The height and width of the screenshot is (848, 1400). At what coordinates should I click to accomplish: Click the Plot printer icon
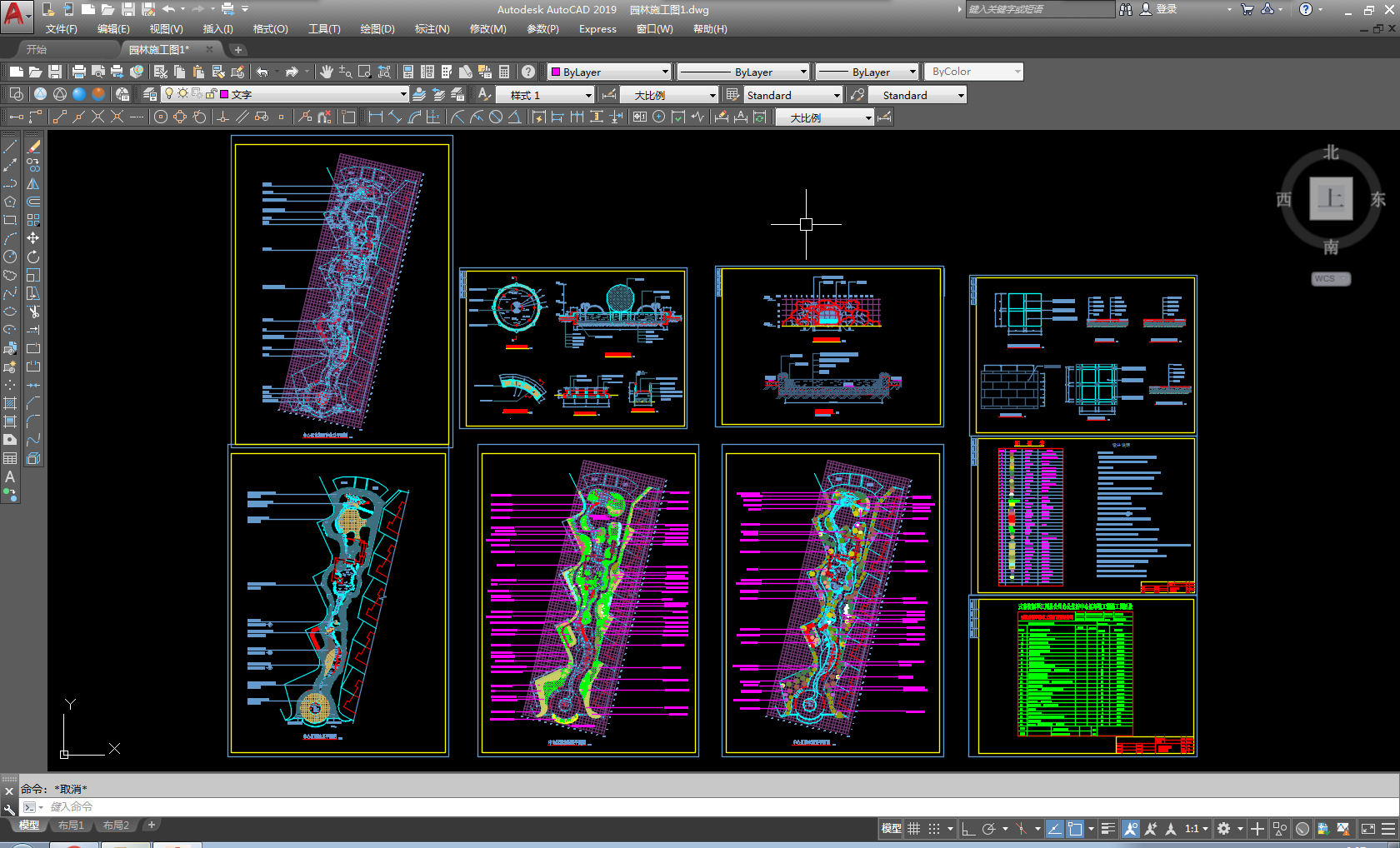pos(78,72)
